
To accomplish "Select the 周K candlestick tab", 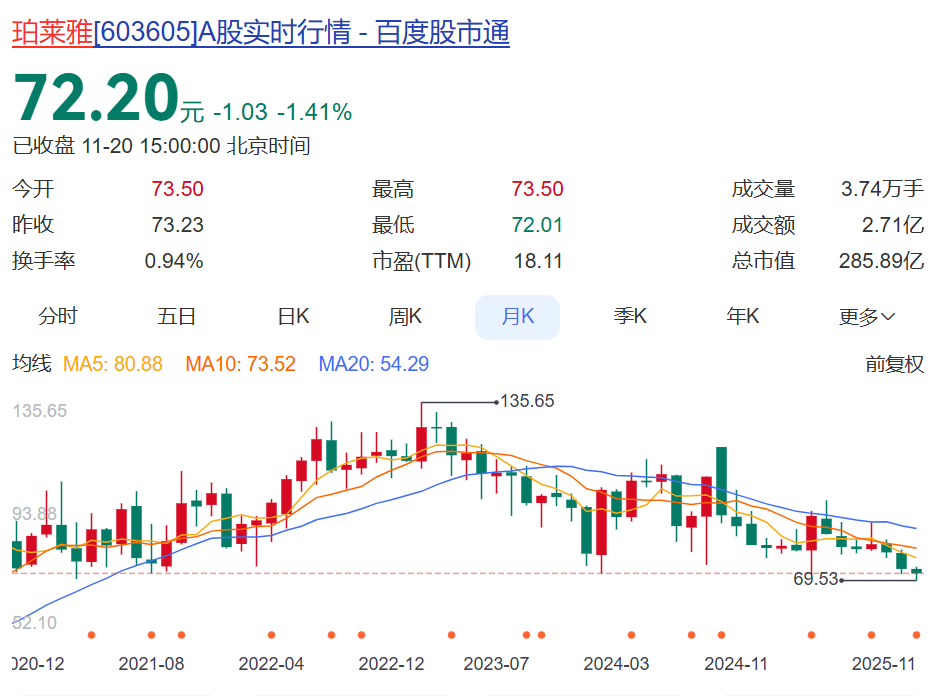I will 405,317.
